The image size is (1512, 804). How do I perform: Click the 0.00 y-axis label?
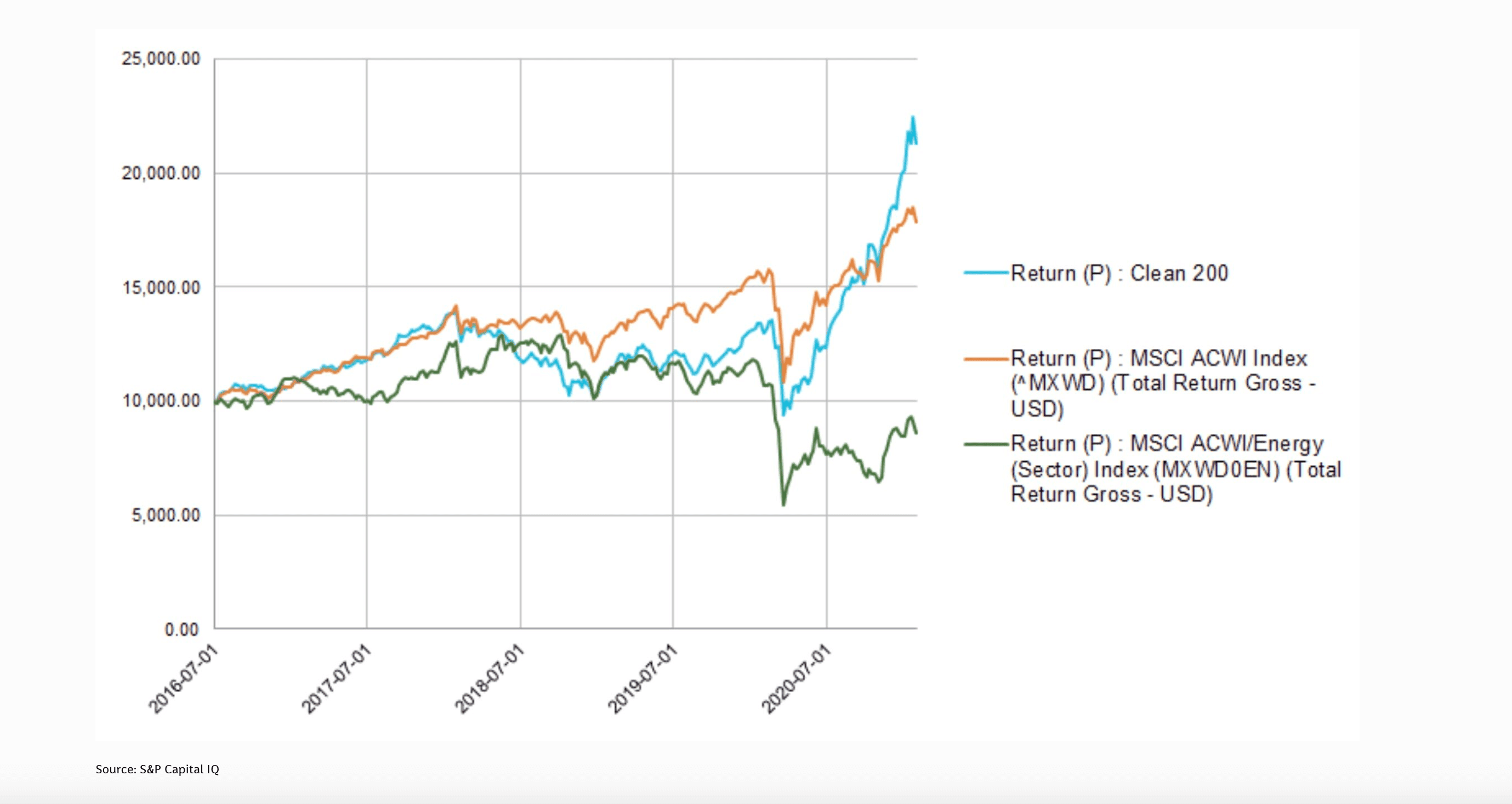181,630
